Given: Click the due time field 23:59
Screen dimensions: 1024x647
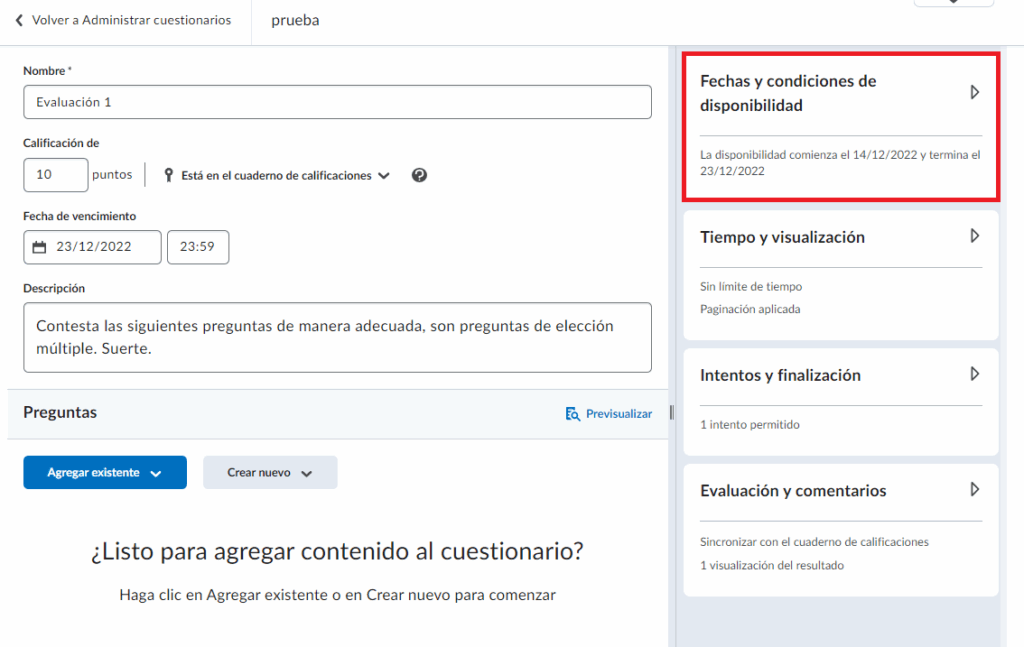Looking at the screenshot, I should tap(198, 247).
